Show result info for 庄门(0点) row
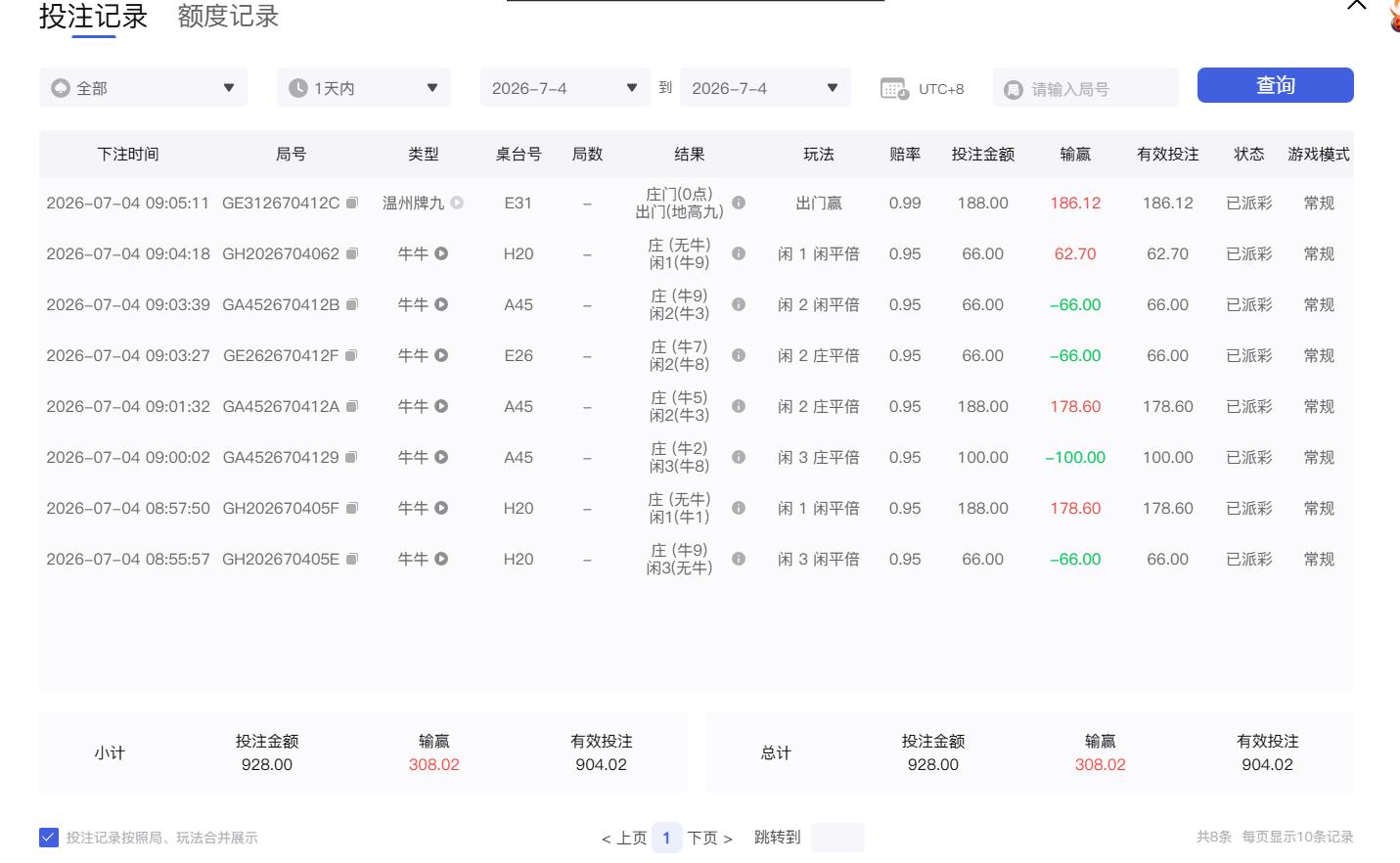Viewport: 1400px width, 863px height. point(739,203)
